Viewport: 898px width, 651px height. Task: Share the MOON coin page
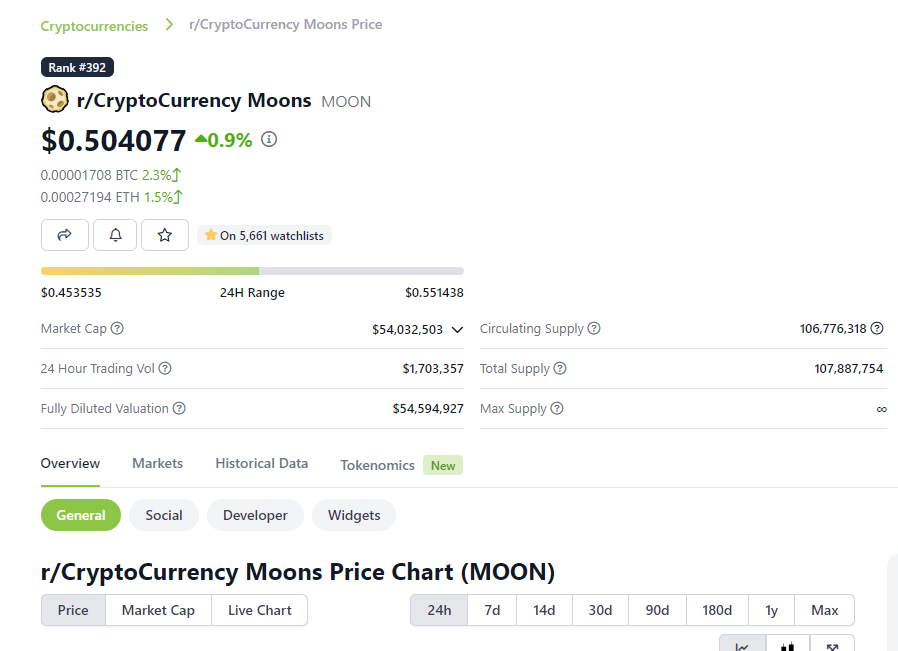(x=64, y=235)
